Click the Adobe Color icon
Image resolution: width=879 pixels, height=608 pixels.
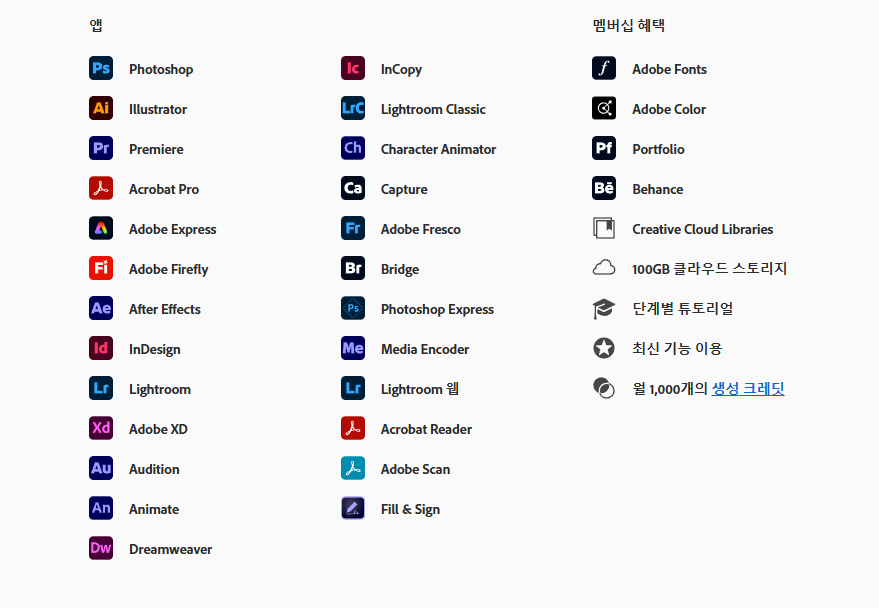click(x=604, y=108)
